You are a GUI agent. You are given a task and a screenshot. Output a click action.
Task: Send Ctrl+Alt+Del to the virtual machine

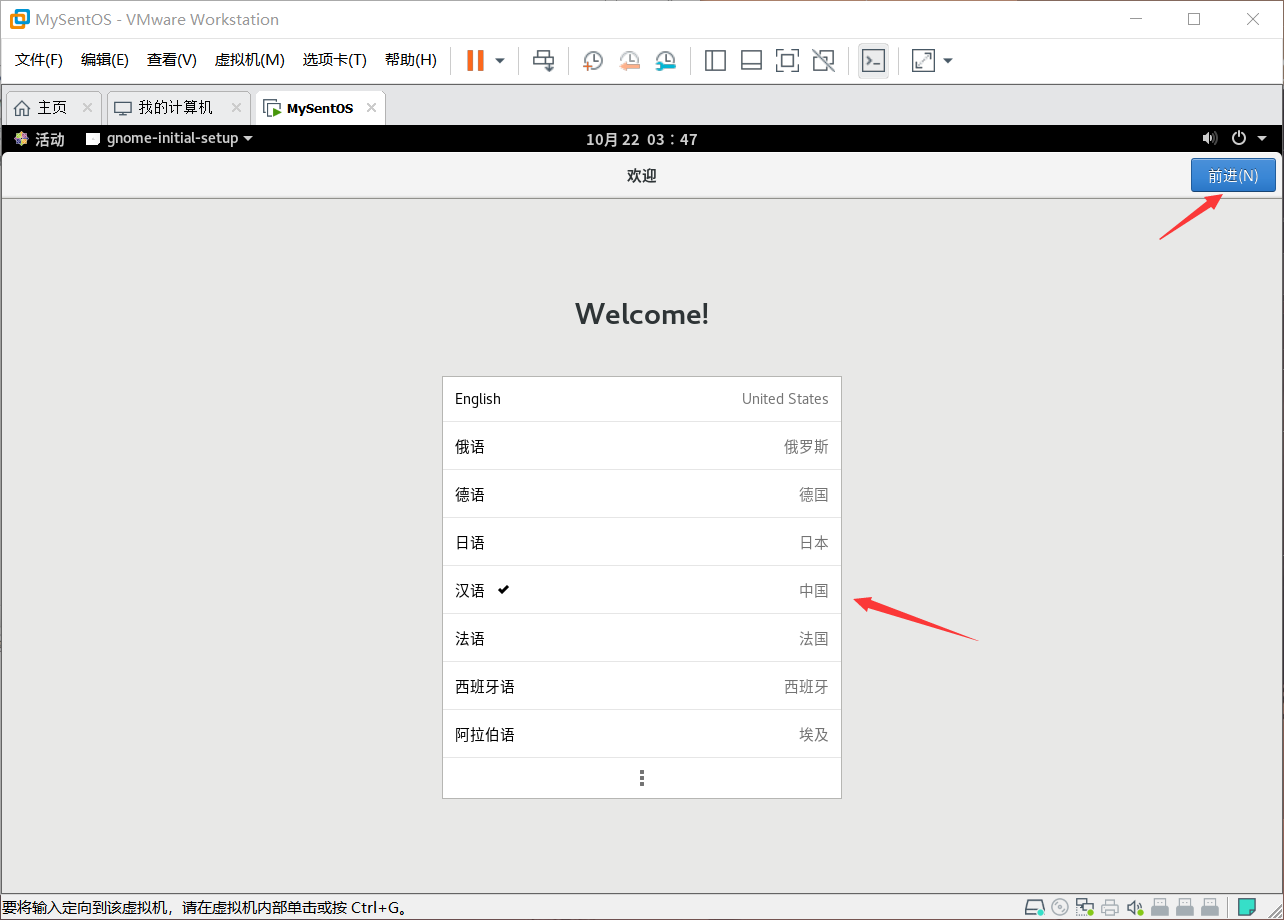pos(543,61)
